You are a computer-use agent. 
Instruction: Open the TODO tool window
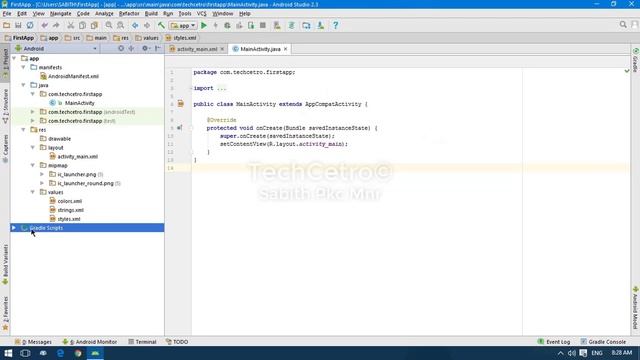pos(177,342)
